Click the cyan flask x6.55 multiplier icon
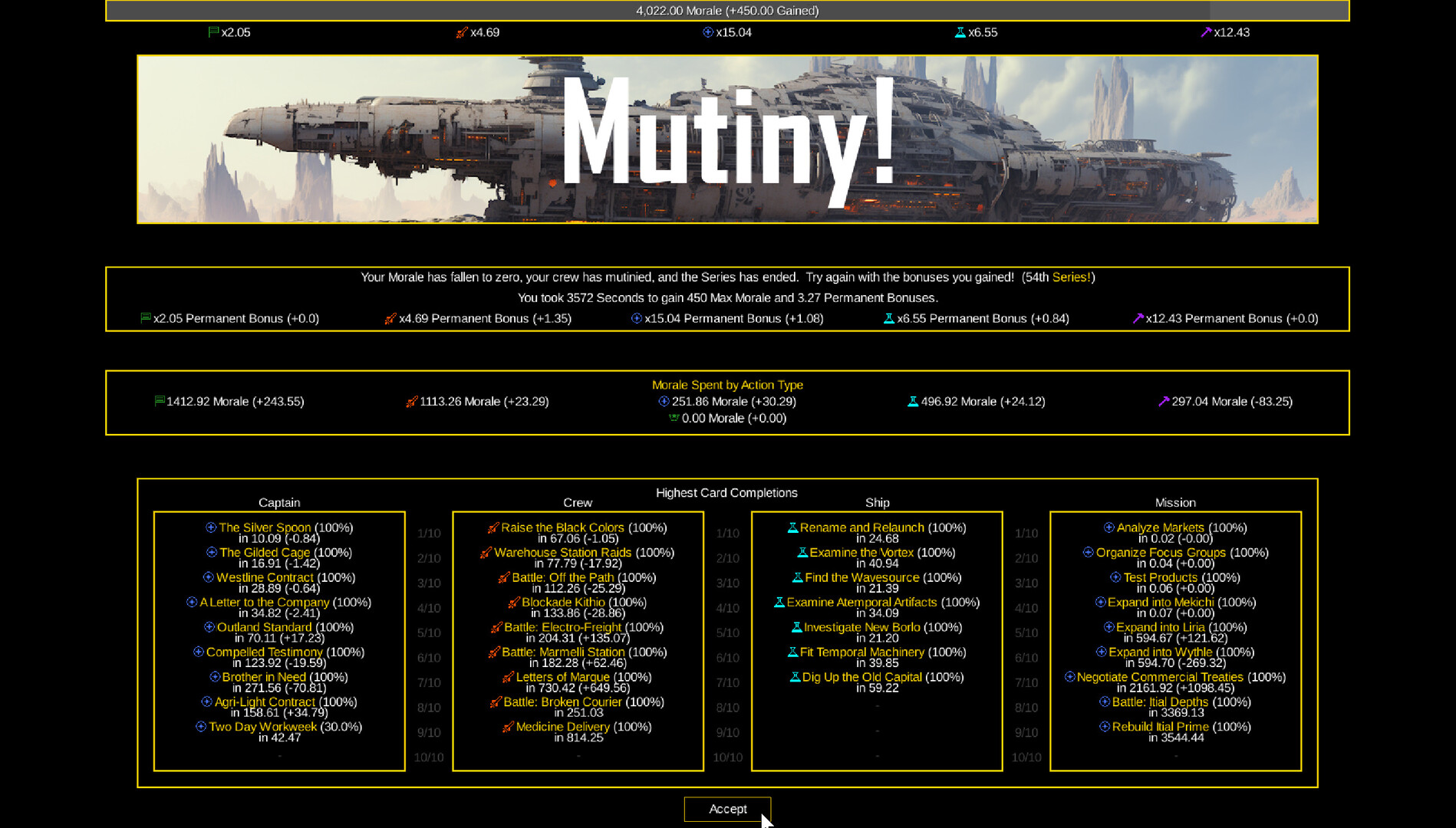The width and height of the screenshot is (1456, 828). coord(960,32)
